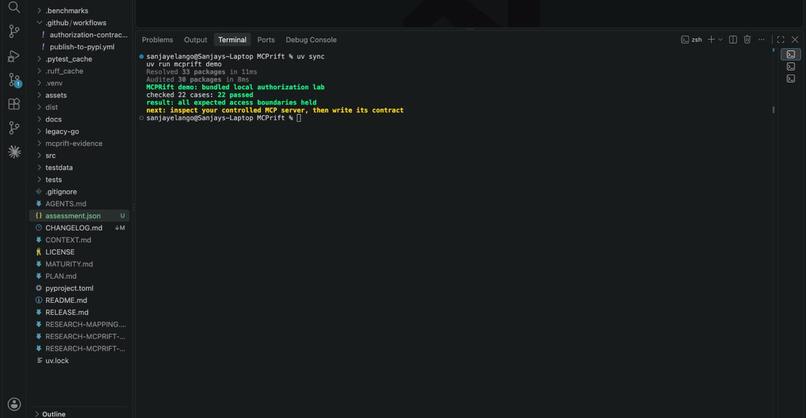Click 'MCPRift demo: bundled local authorization lab' line

point(235,87)
